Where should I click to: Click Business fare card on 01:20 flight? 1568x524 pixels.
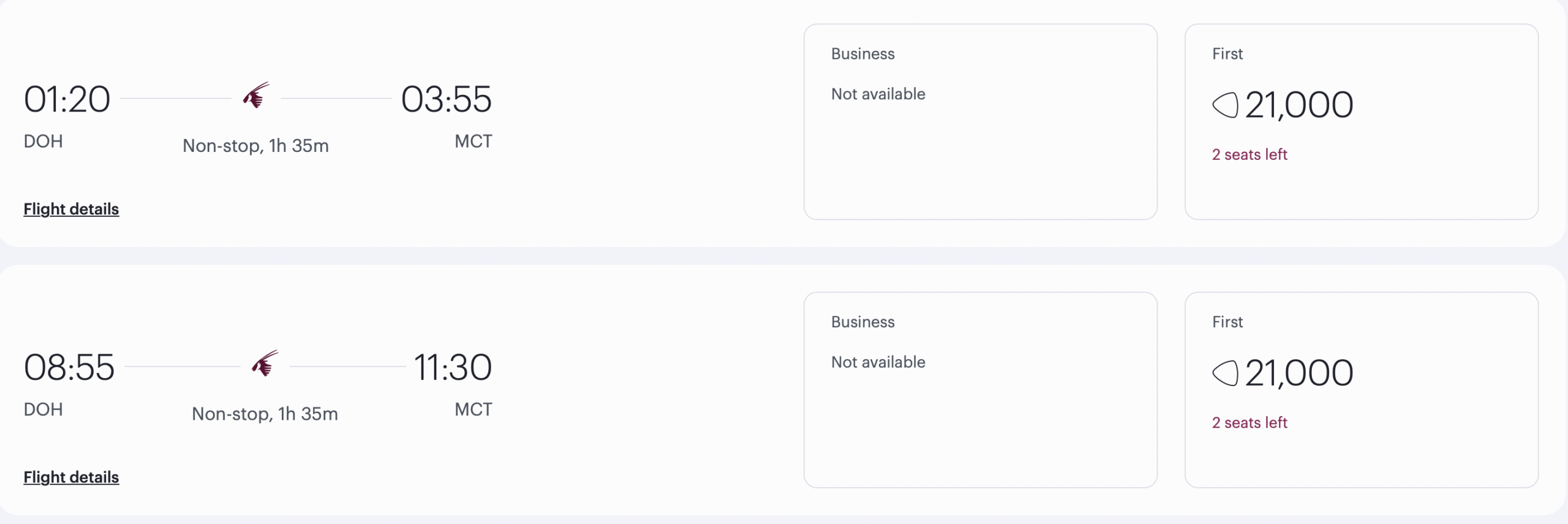[980, 122]
